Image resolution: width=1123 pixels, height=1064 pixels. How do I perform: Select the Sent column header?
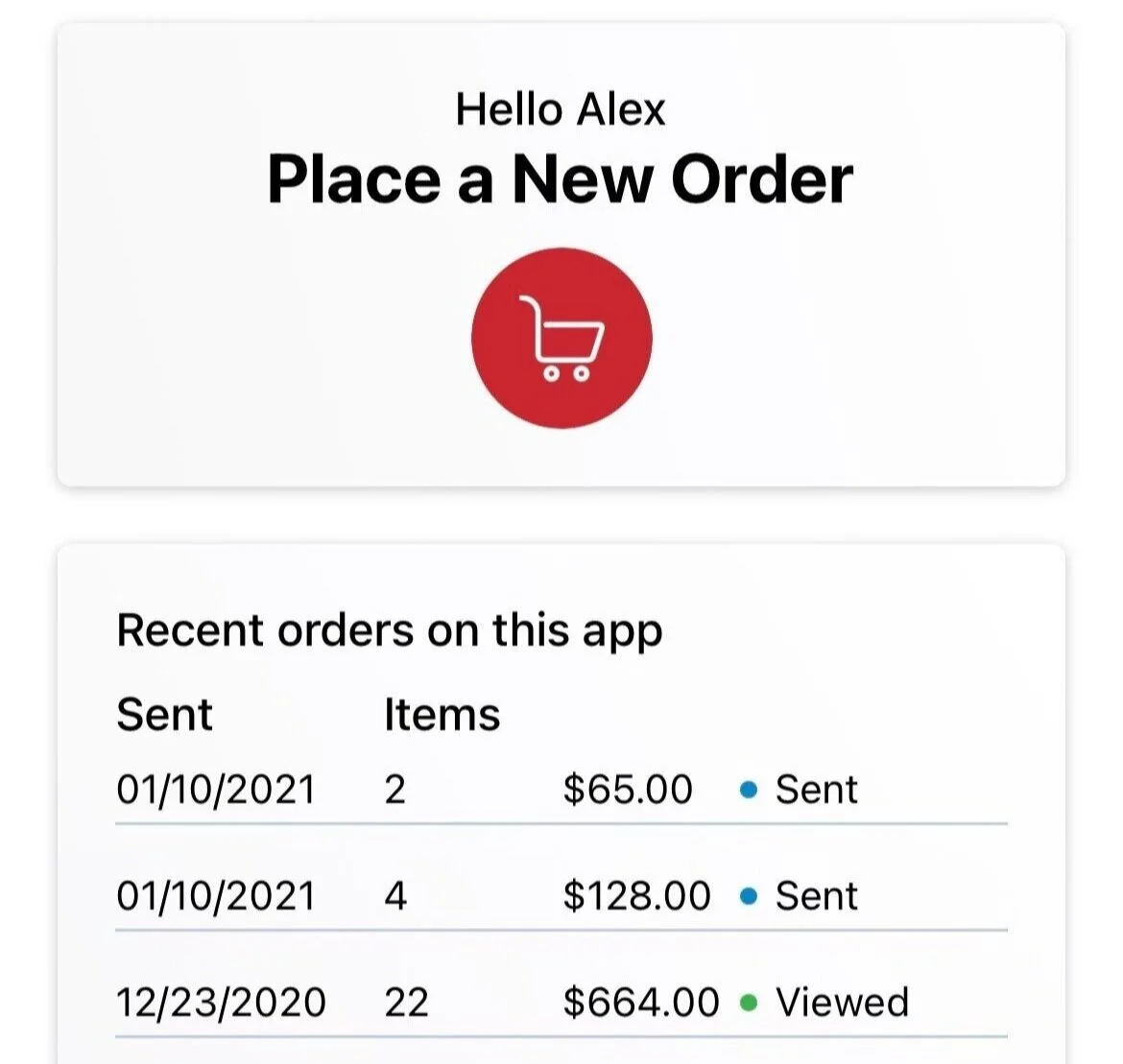[165, 715]
